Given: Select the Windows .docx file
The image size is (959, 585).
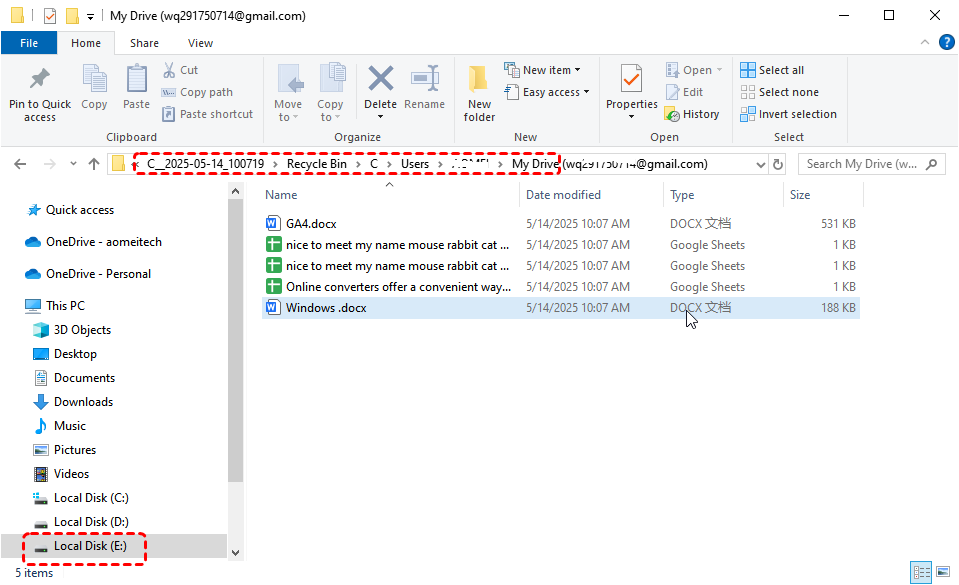Looking at the screenshot, I should pos(560,308).
